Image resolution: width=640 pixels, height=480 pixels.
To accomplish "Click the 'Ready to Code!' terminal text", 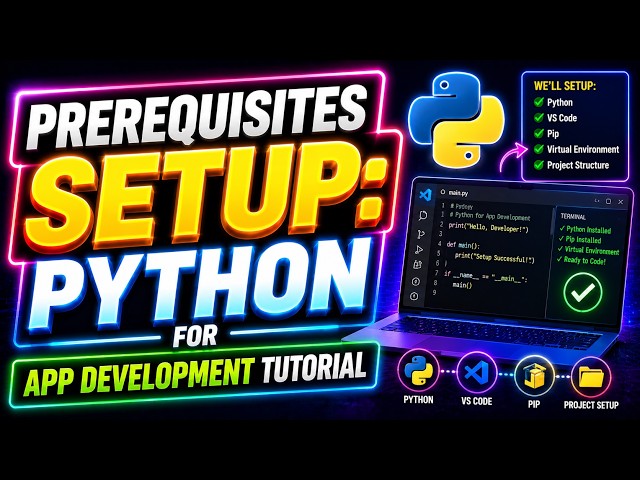I will tap(584, 260).
